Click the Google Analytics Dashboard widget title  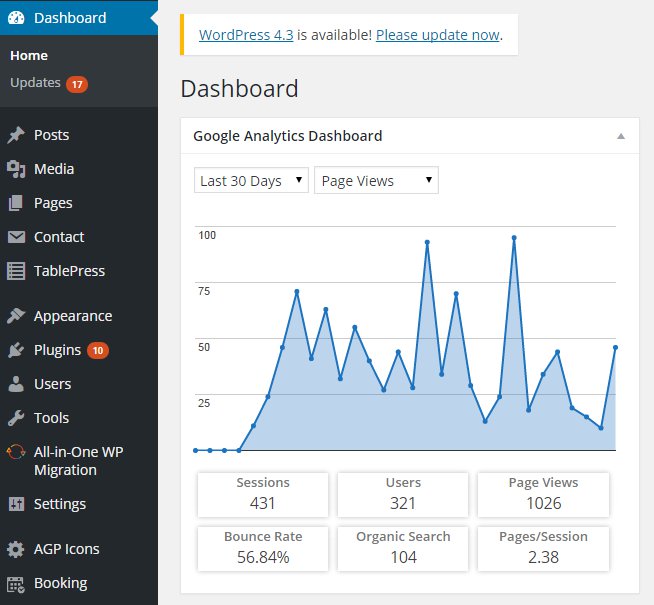(x=288, y=136)
